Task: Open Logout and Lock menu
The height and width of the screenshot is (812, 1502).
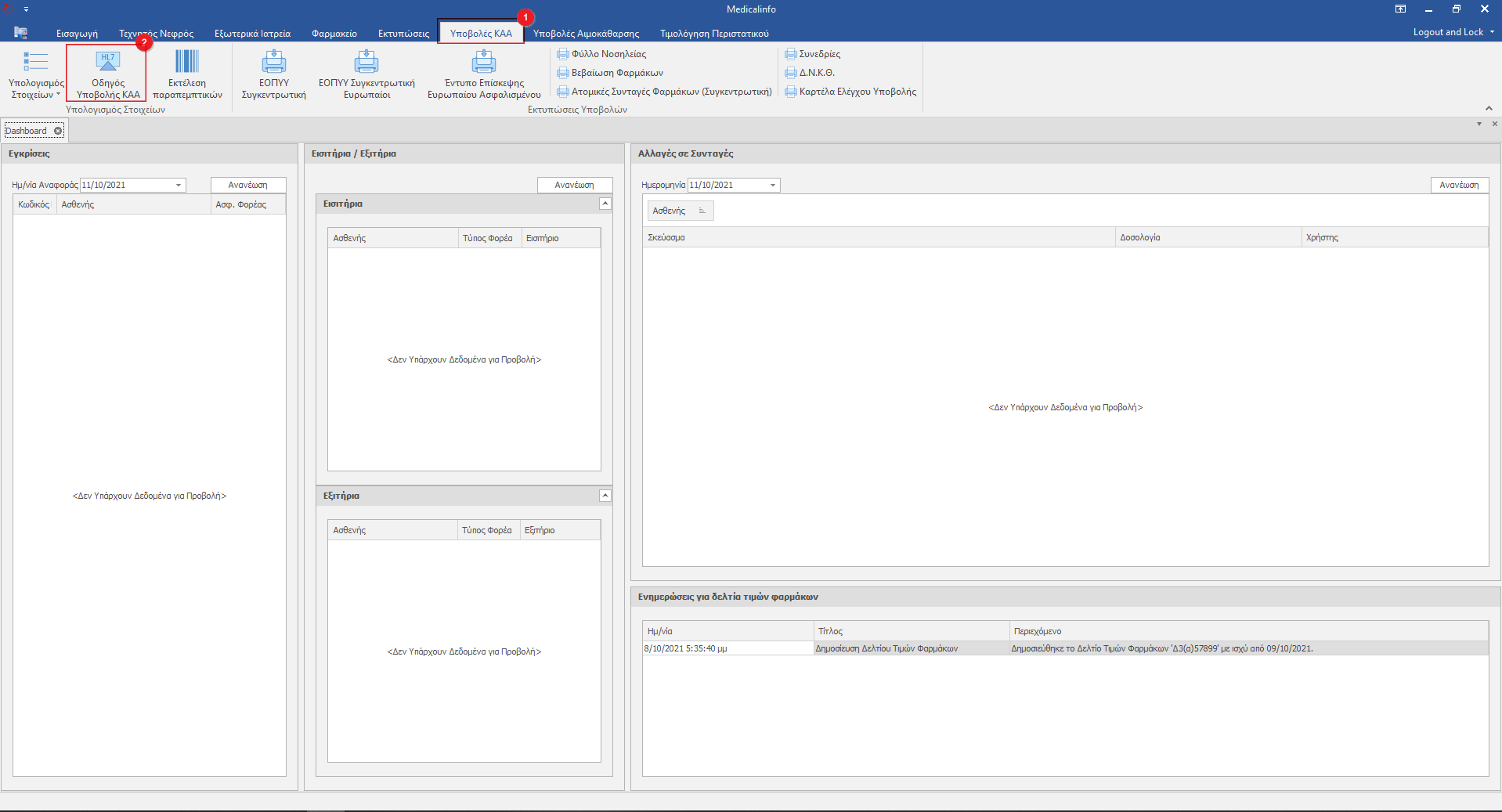Action: point(1453,32)
